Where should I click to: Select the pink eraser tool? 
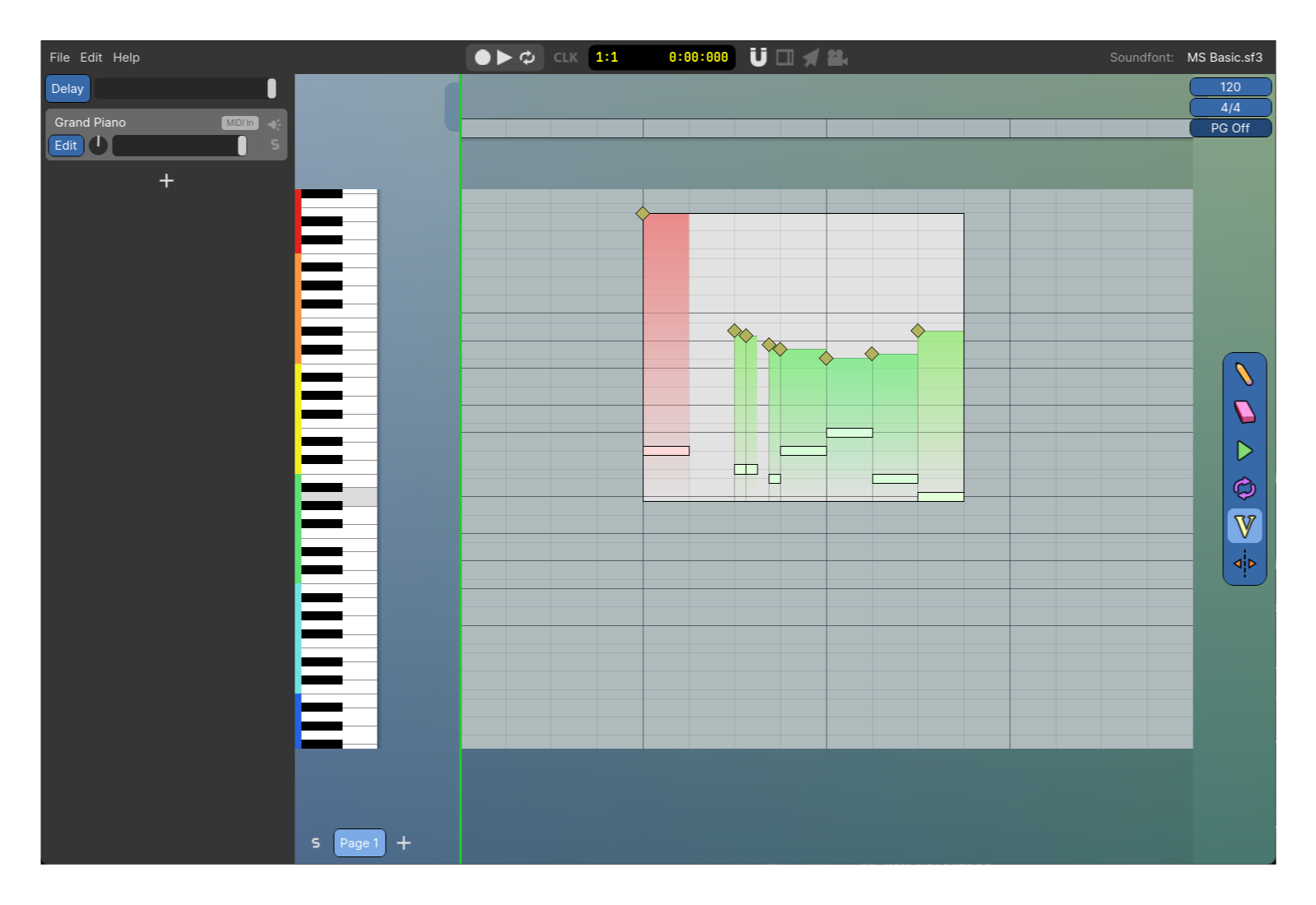(1244, 411)
